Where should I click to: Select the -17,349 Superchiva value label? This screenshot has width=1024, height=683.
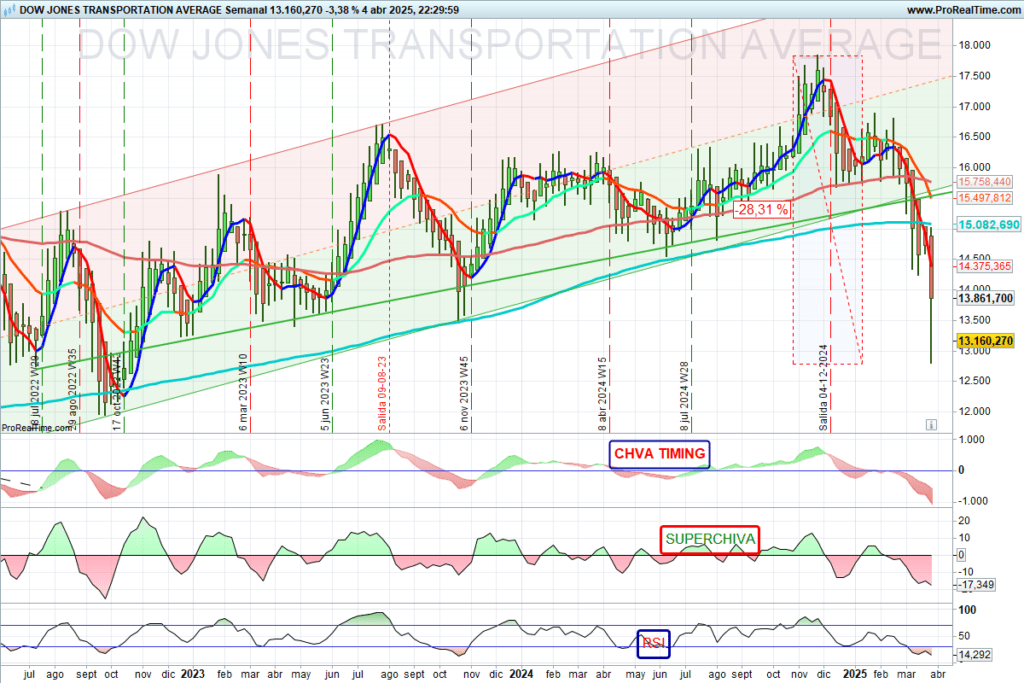pos(976,585)
